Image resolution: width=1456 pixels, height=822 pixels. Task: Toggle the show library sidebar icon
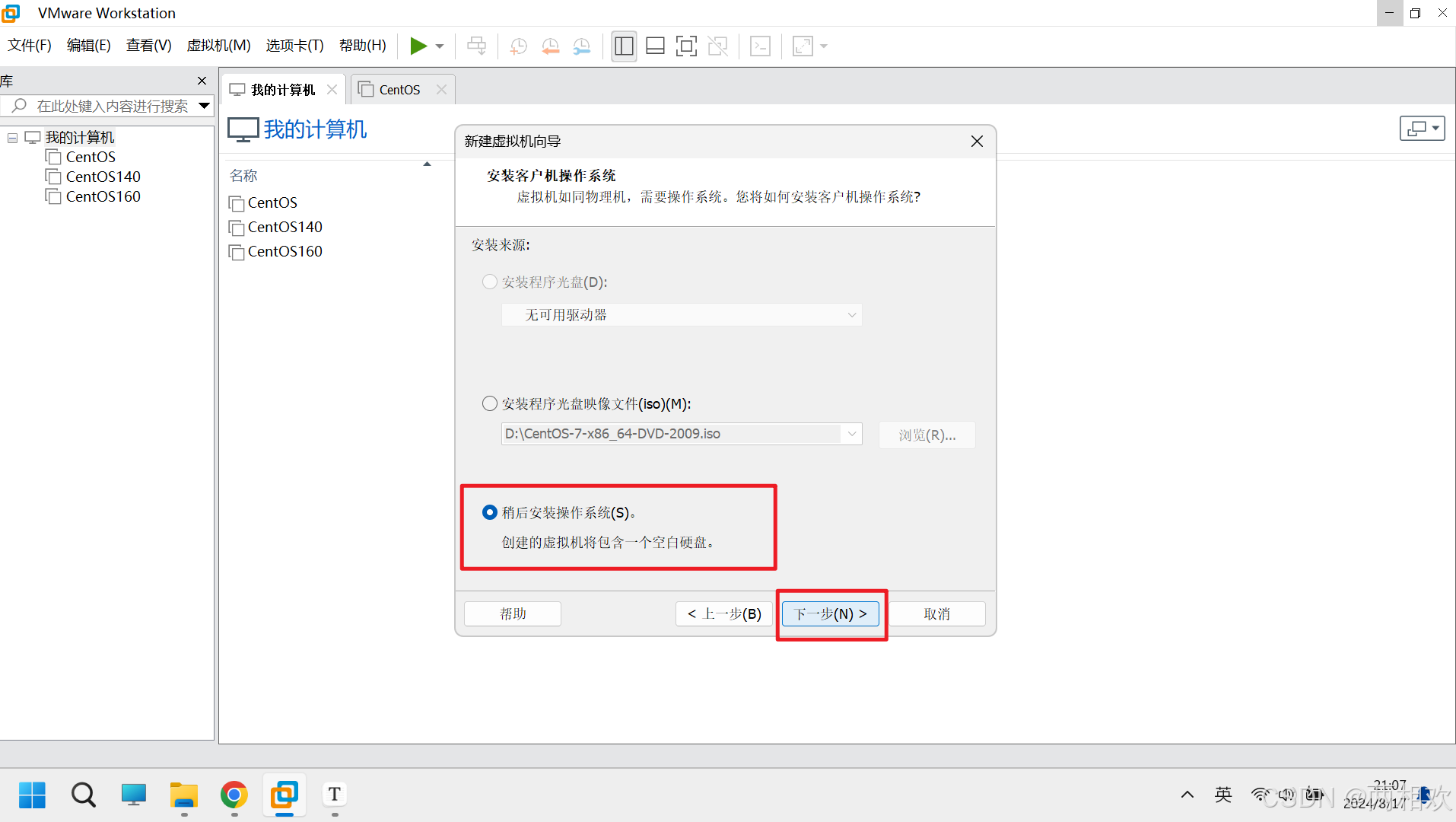[624, 46]
